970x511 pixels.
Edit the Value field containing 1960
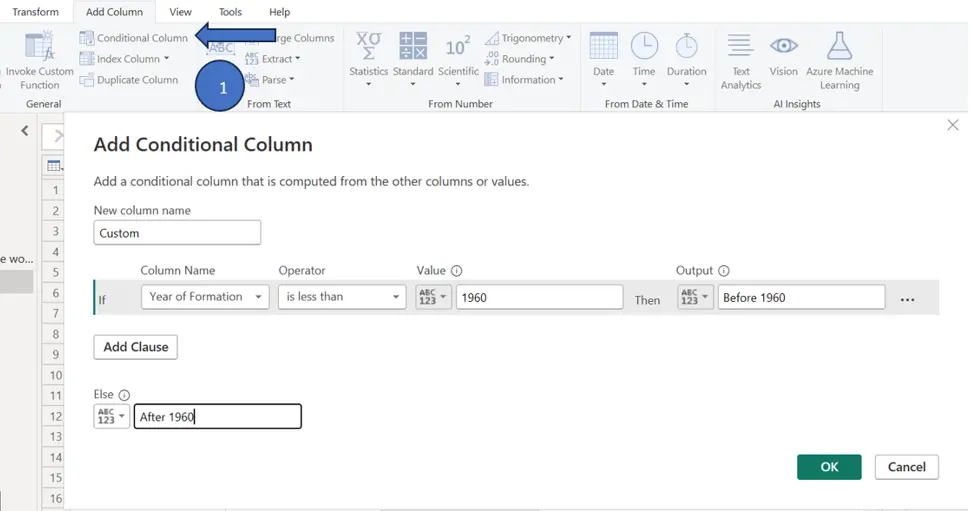(539, 297)
